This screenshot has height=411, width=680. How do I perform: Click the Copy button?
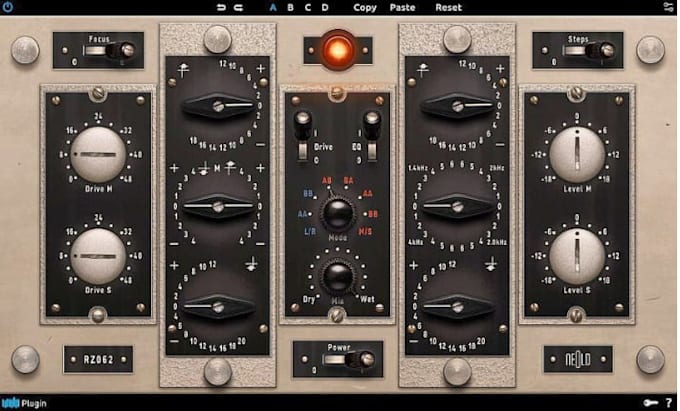pyautogui.click(x=365, y=7)
